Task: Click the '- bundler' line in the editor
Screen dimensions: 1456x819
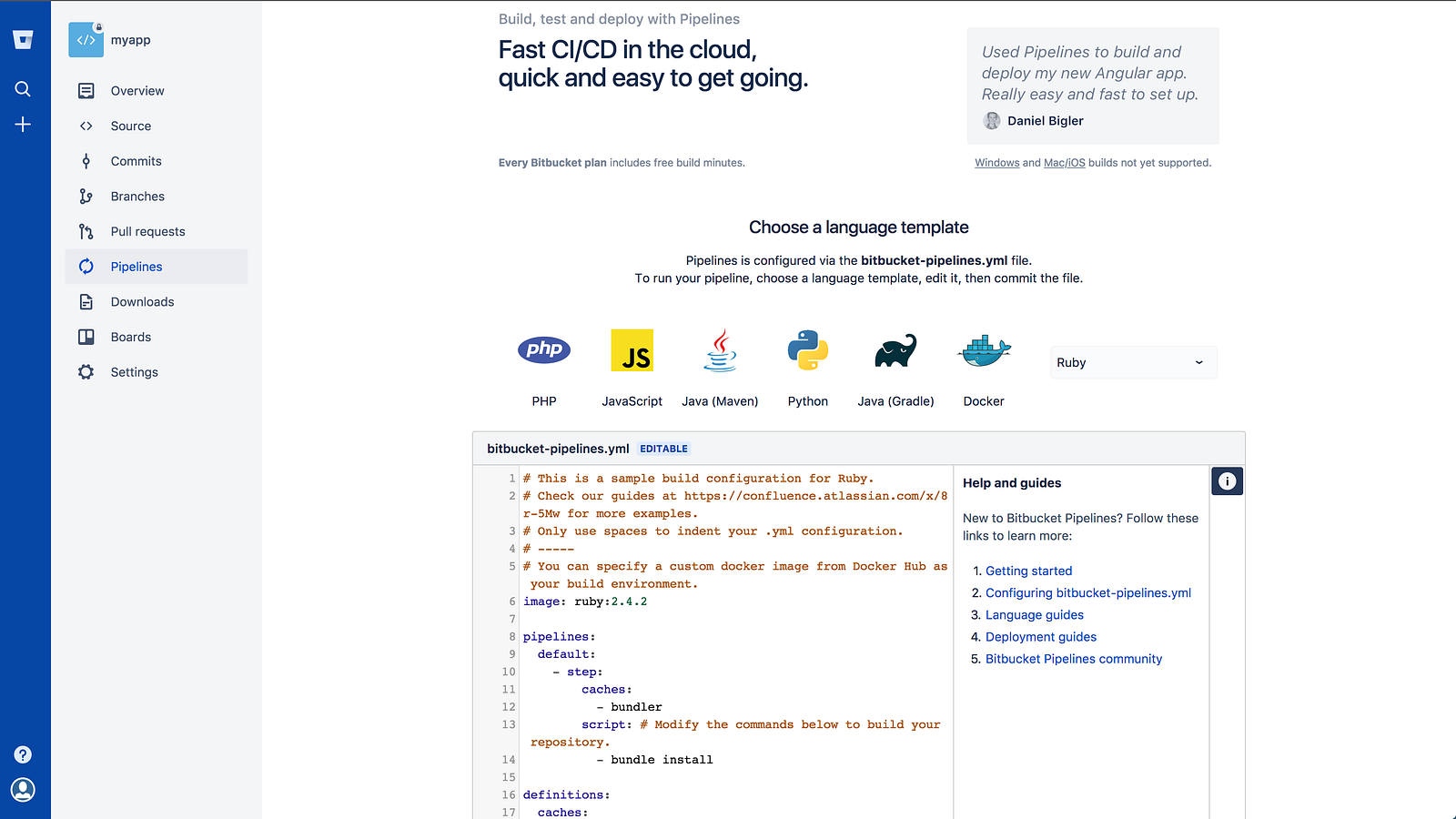Action: pos(629,707)
